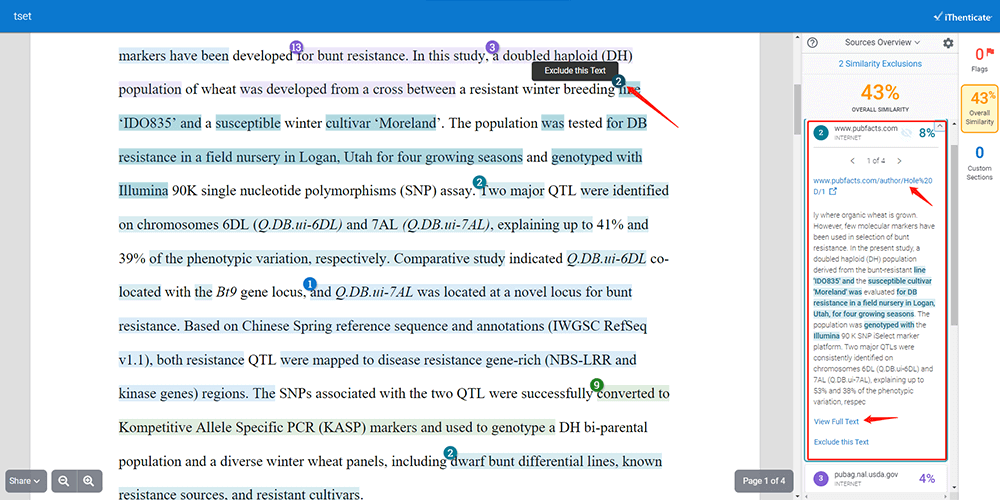
Task: Open the Share dropdown menu
Action: [26, 481]
